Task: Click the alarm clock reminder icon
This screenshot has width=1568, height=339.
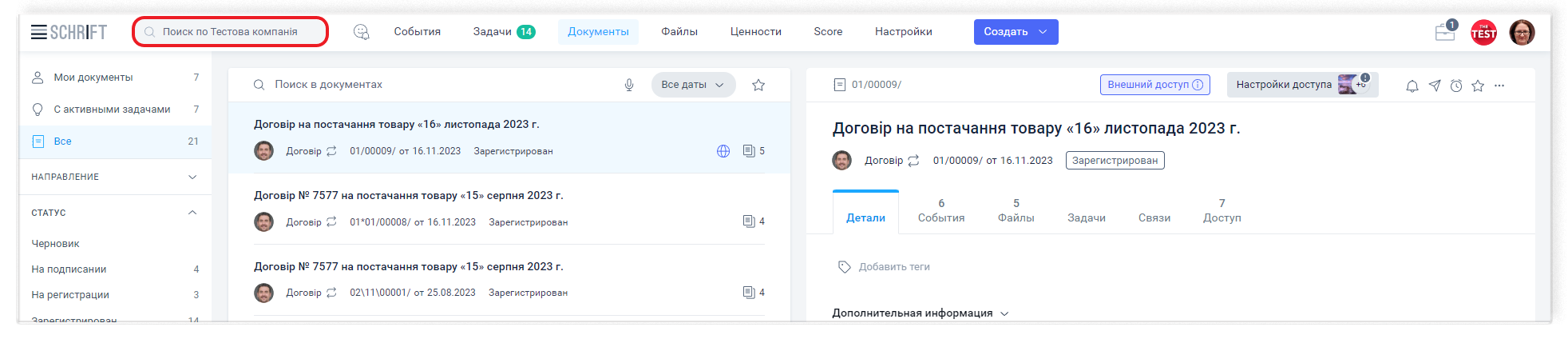Action: [x=1456, y=86]
